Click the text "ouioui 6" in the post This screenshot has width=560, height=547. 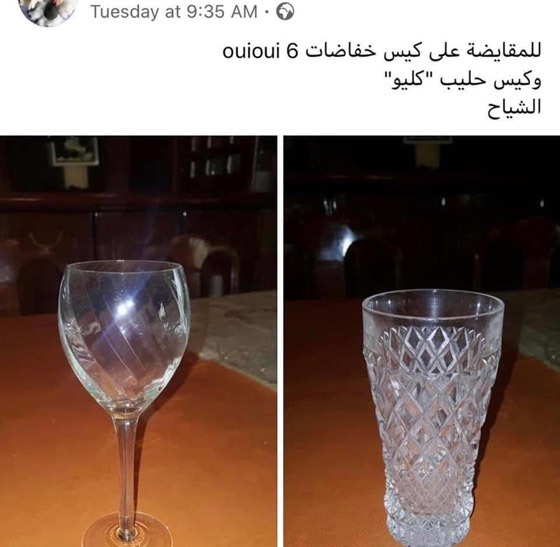(x=260, y=52)
